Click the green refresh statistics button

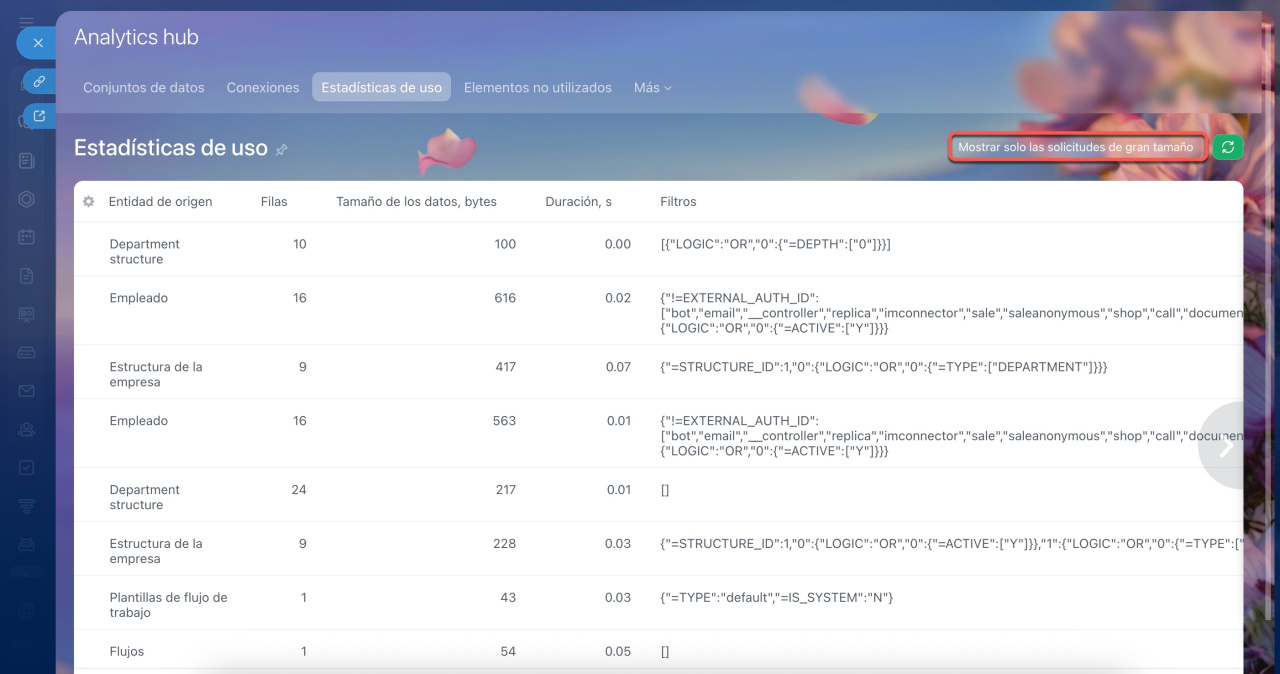[x=1227, y=147]
